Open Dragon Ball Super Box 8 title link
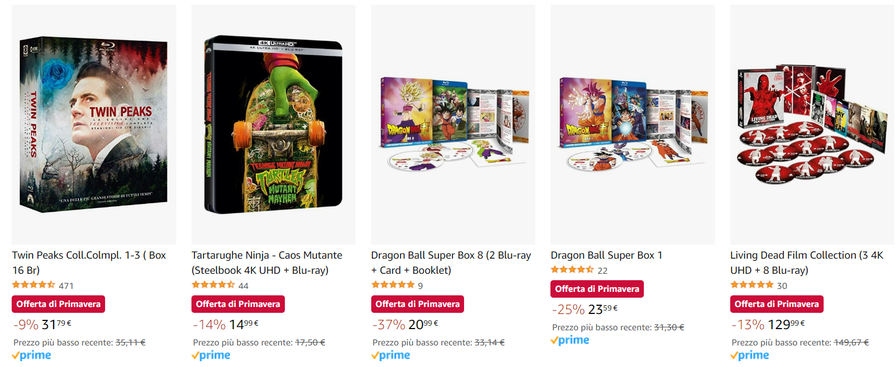Screen dimensions: 896x367 451,262
